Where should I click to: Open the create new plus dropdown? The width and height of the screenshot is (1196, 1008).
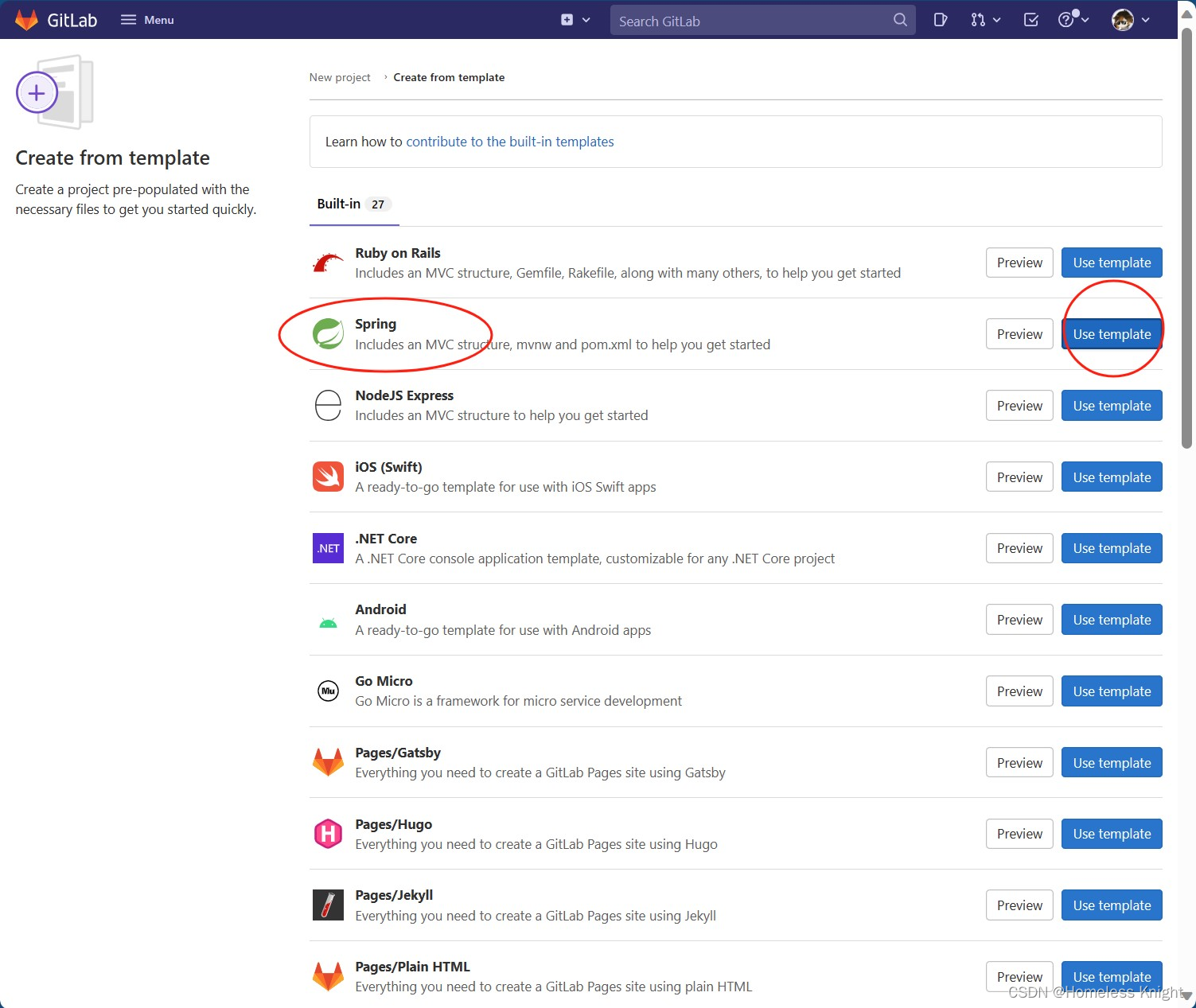point(575,20)
